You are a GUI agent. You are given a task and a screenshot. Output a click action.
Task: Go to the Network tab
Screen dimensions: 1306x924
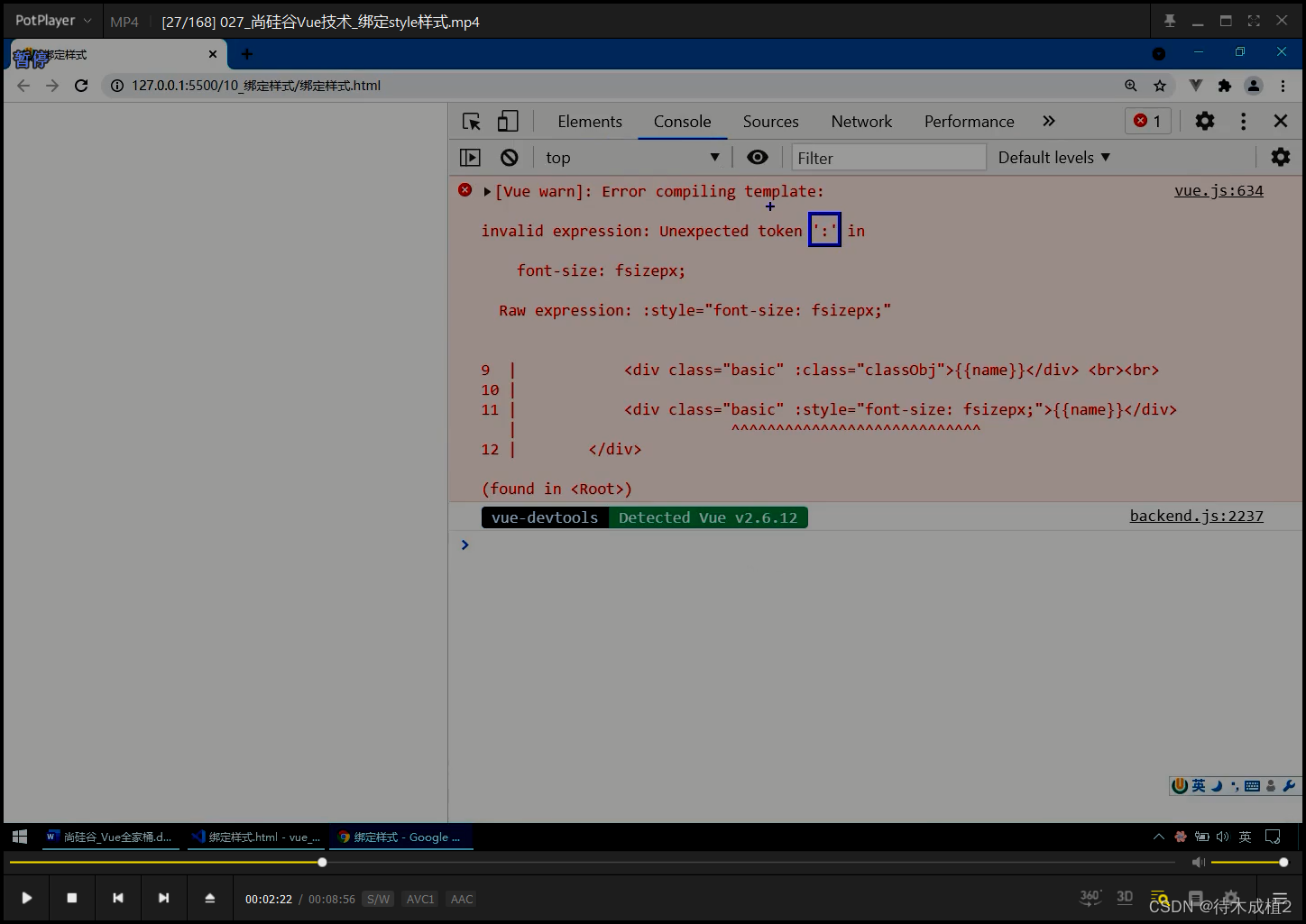coord(861,122)
